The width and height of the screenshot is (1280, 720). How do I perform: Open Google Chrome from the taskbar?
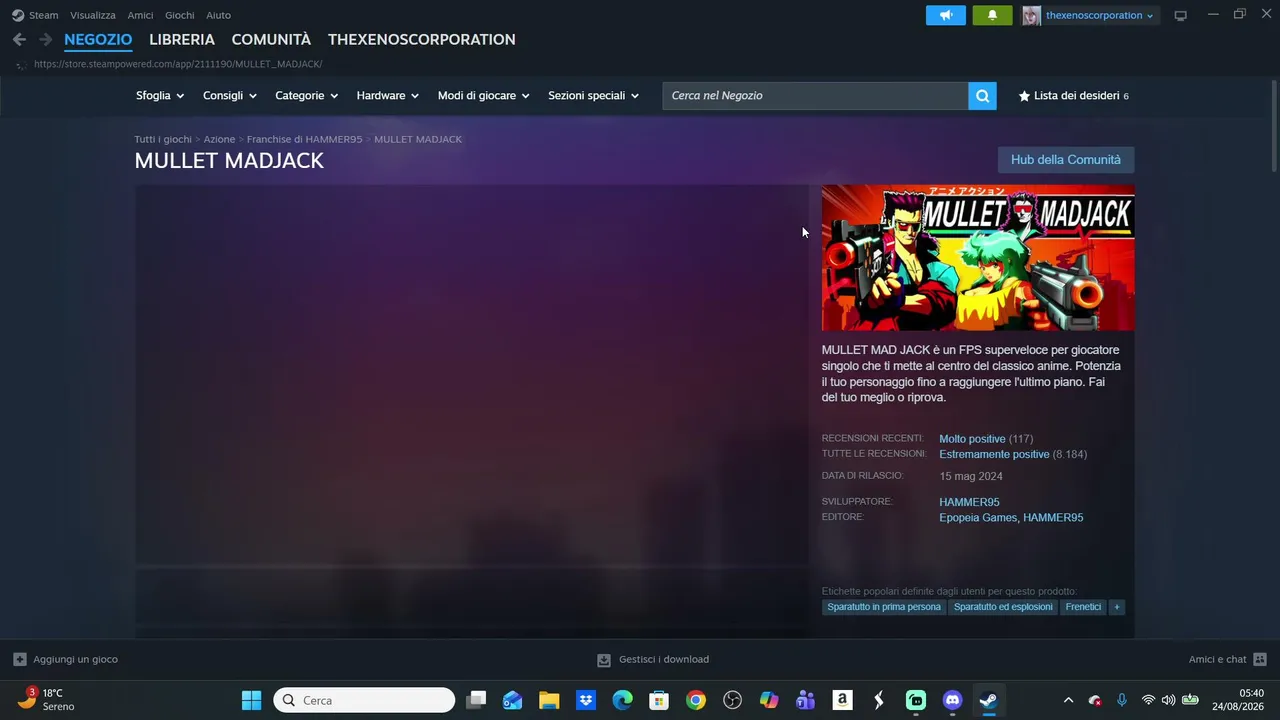696,700
